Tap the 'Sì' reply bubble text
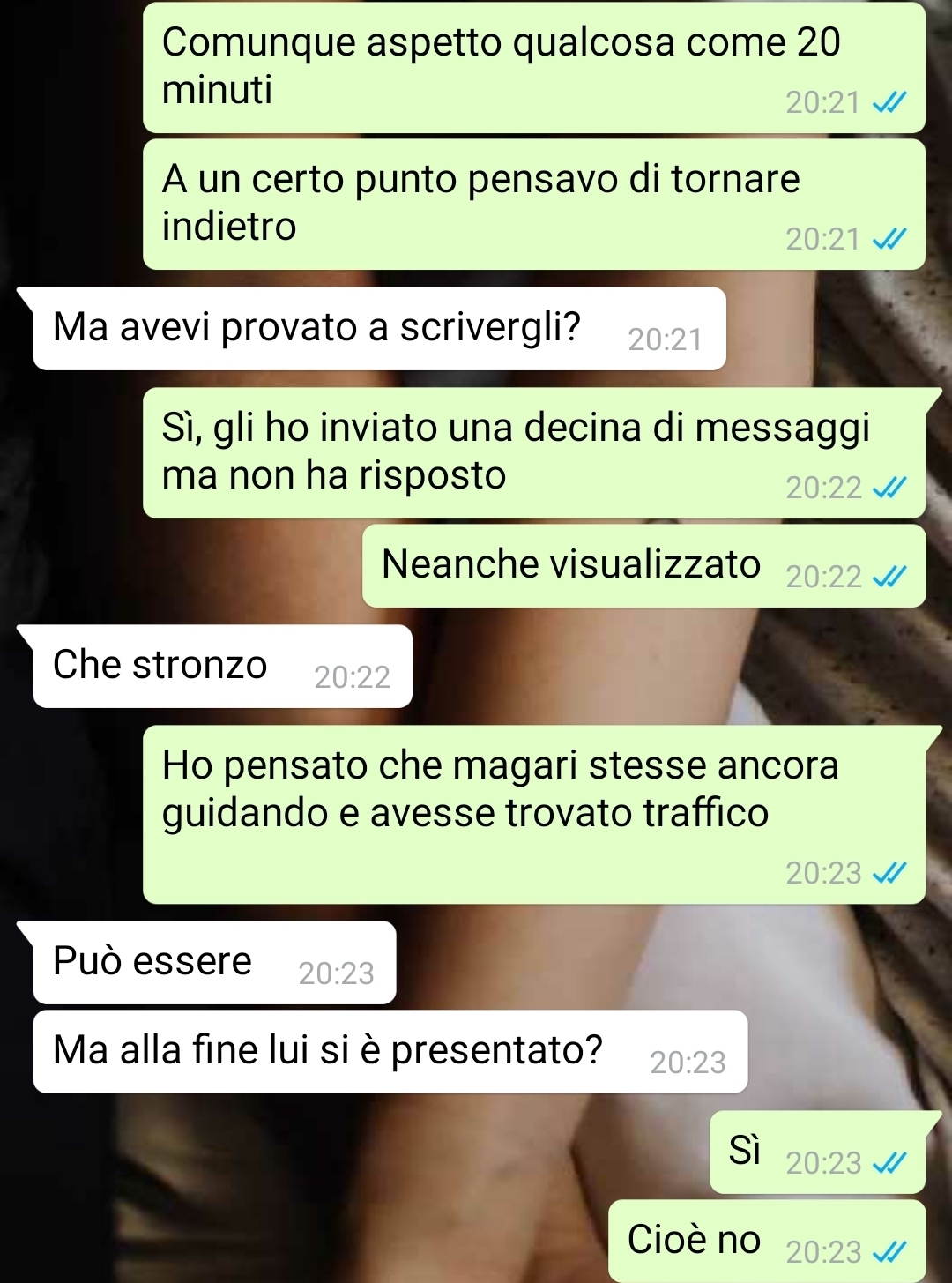Screen dimensions: 952x1283 pyautogui.click(x=744, y=1151)
